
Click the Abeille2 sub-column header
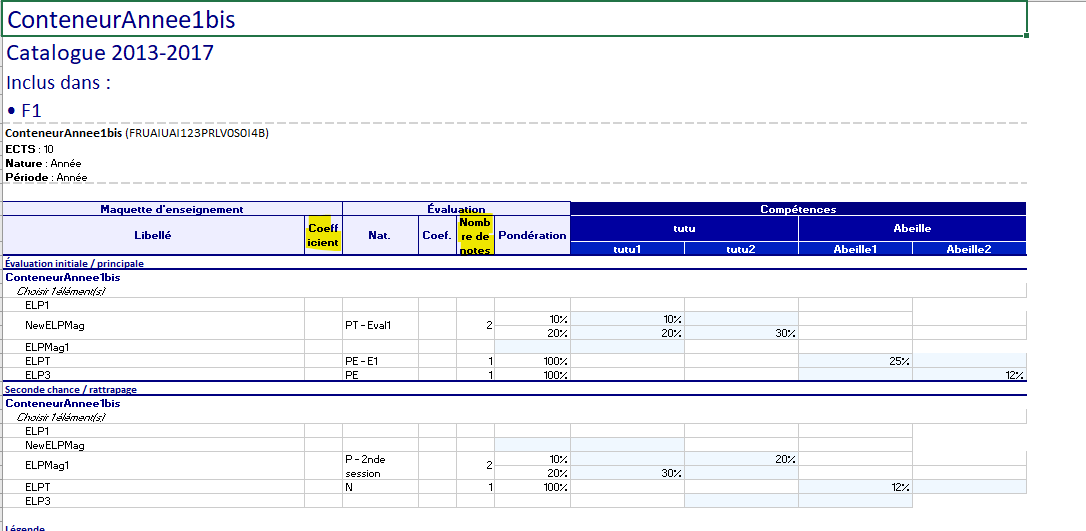click(968, 249)
